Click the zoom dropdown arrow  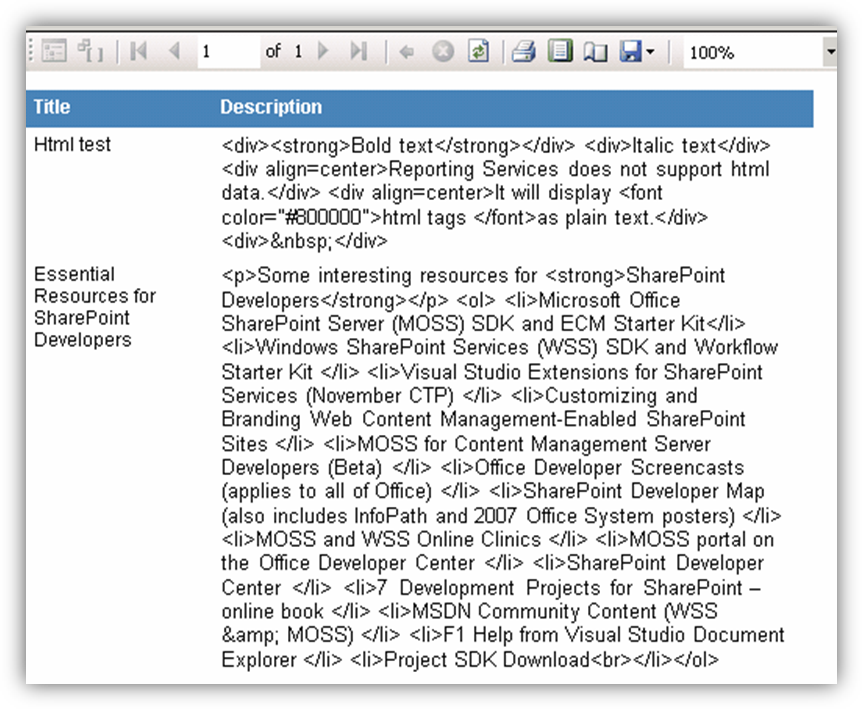pyautogui.click(x=830, y=52)
